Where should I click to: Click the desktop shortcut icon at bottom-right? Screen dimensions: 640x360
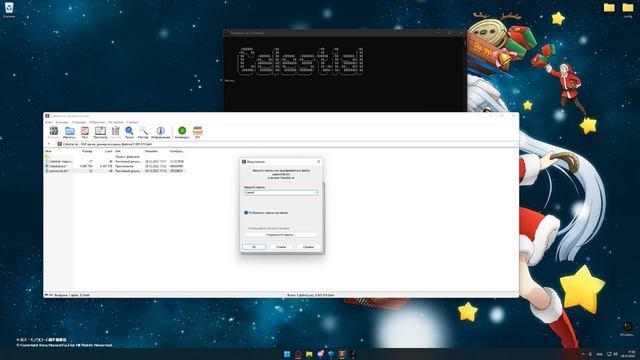[627, 327]
